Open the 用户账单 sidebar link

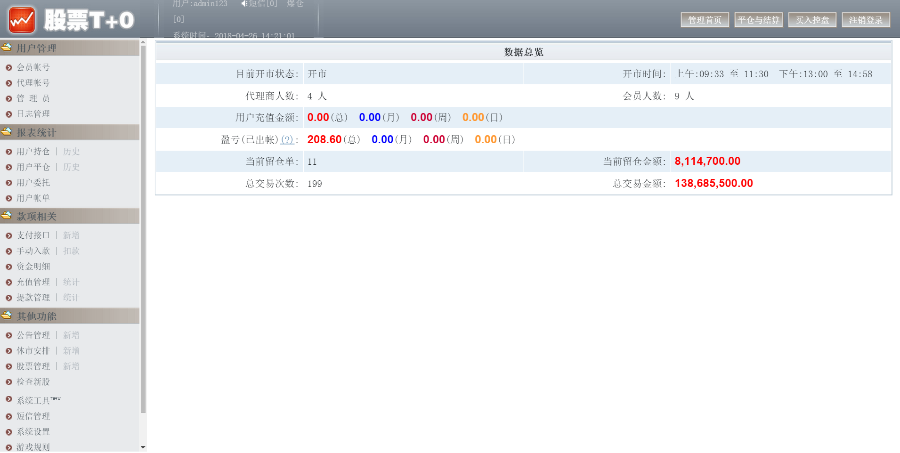33,198
